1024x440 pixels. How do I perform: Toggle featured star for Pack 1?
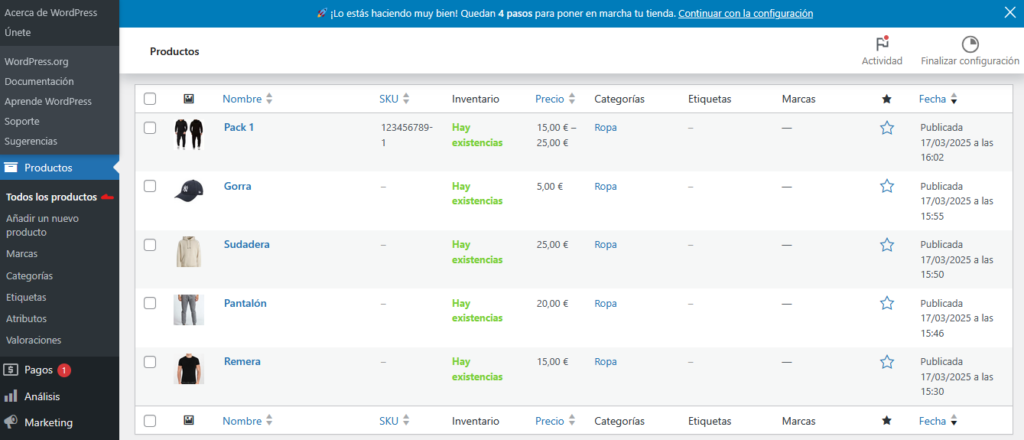click(x=886, y=128)
